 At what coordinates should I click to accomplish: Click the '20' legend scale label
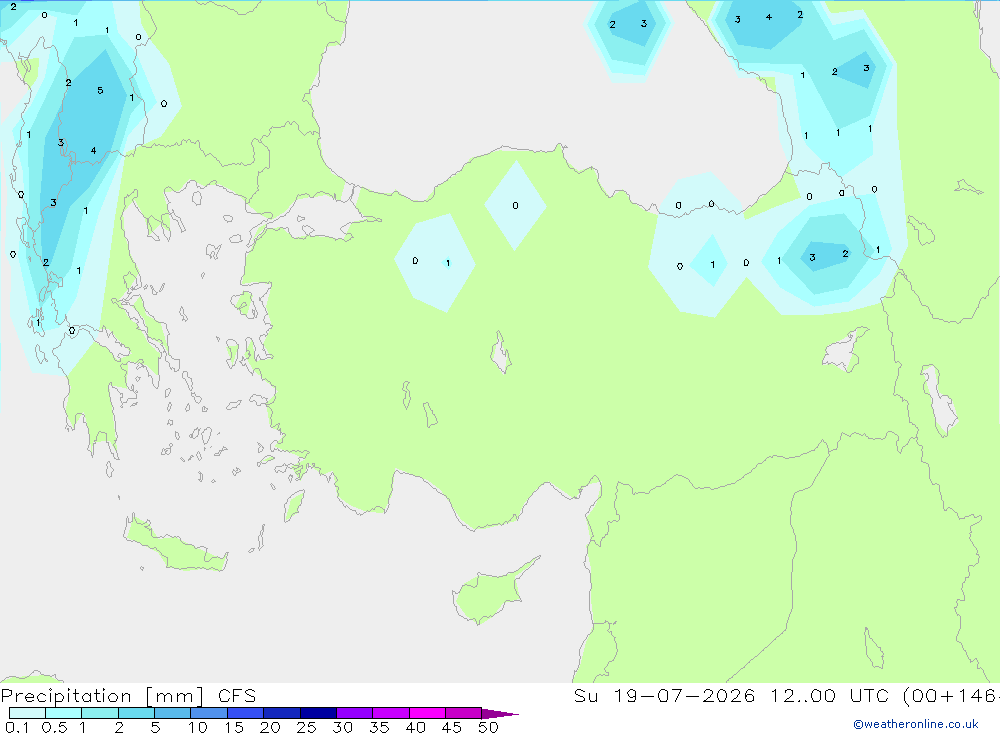click(270, 727)
